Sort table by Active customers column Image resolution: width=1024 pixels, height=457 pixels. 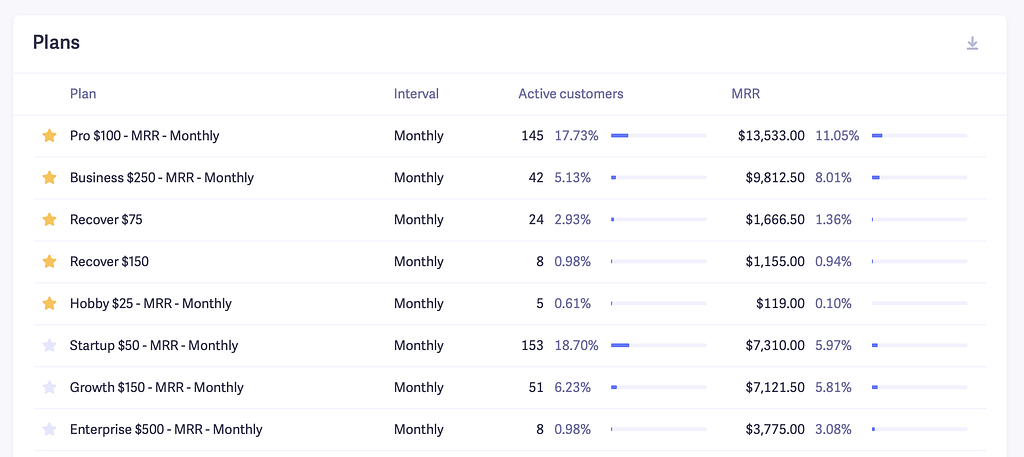point(570,94)
